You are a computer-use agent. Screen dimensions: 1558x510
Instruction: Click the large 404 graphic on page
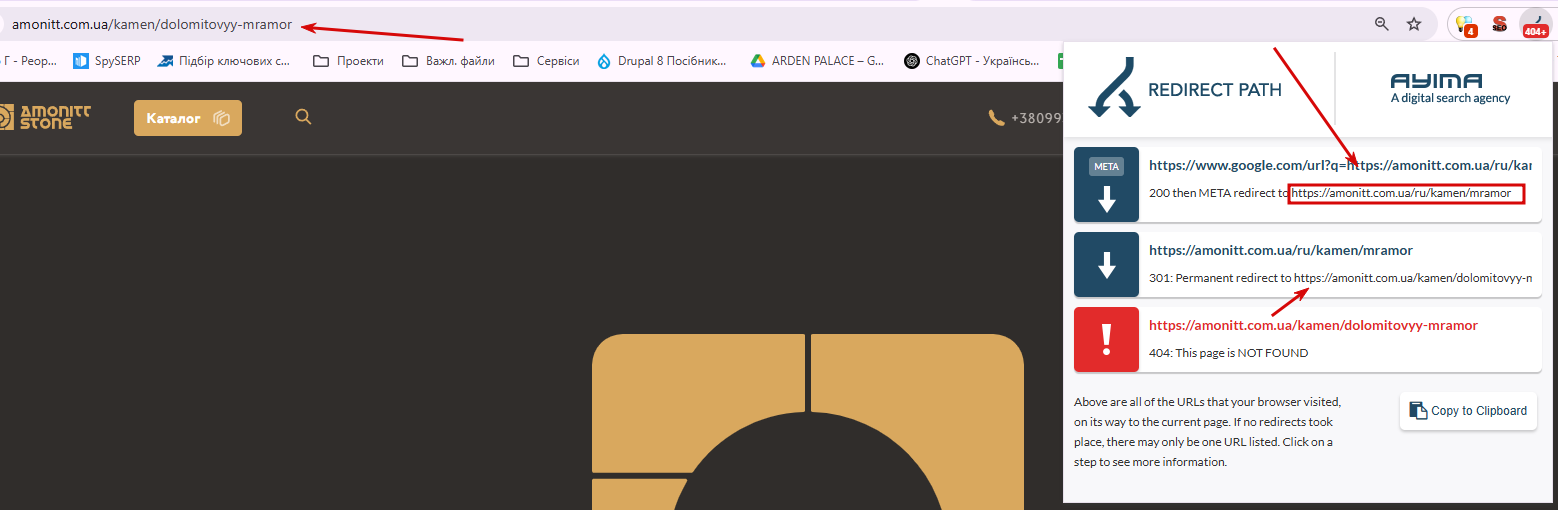pos(808,422)
